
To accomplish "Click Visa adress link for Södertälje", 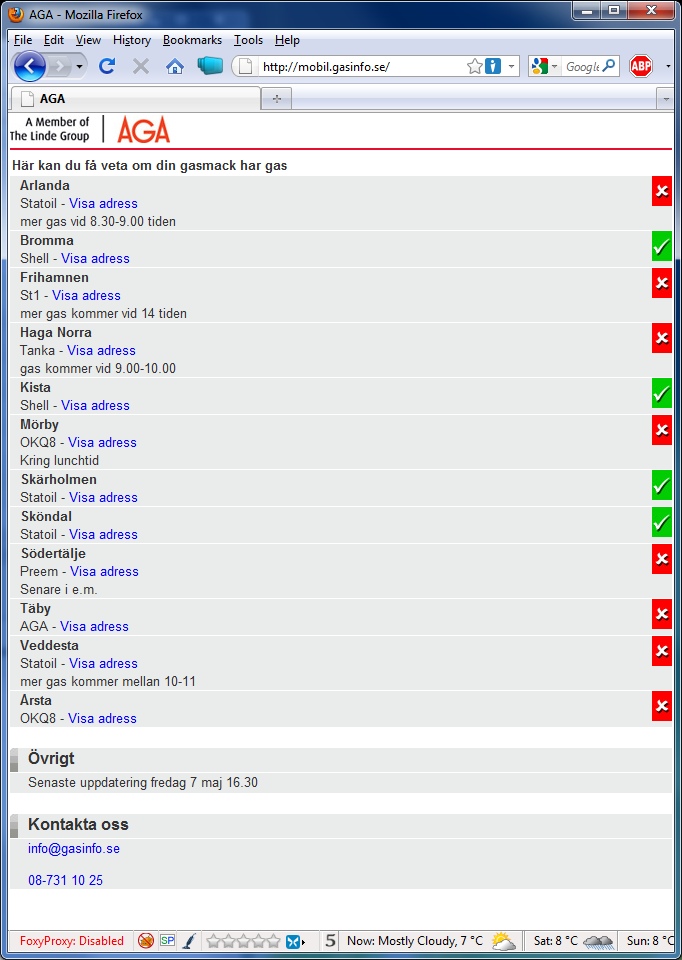I will coord(105,571).
